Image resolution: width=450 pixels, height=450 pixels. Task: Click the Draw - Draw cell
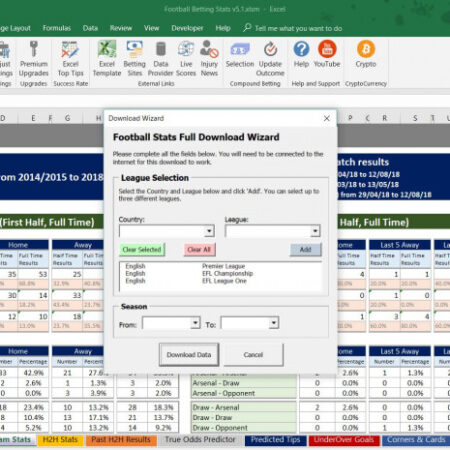pyautogui.click(x=243, y=418)
